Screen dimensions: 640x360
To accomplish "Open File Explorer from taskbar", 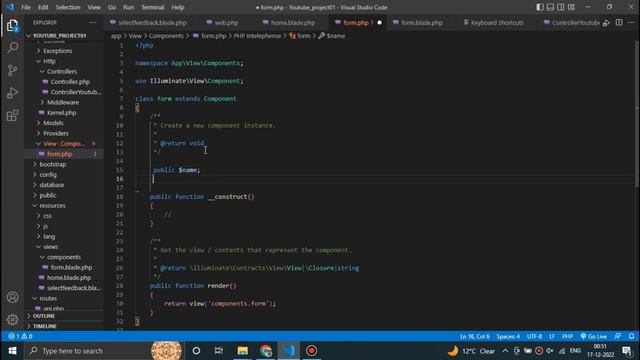I will pos(242,351).
